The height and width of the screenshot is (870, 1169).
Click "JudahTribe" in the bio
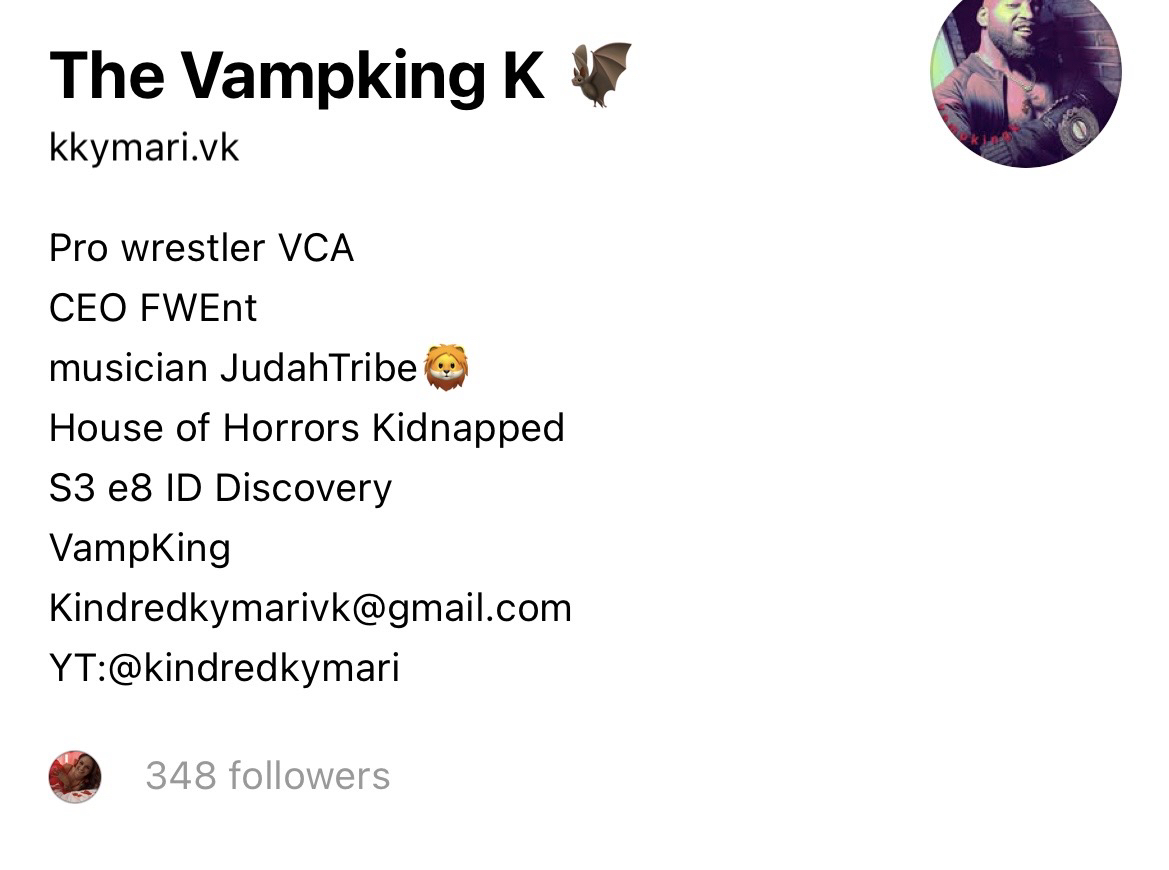click(x=318, y=368)
